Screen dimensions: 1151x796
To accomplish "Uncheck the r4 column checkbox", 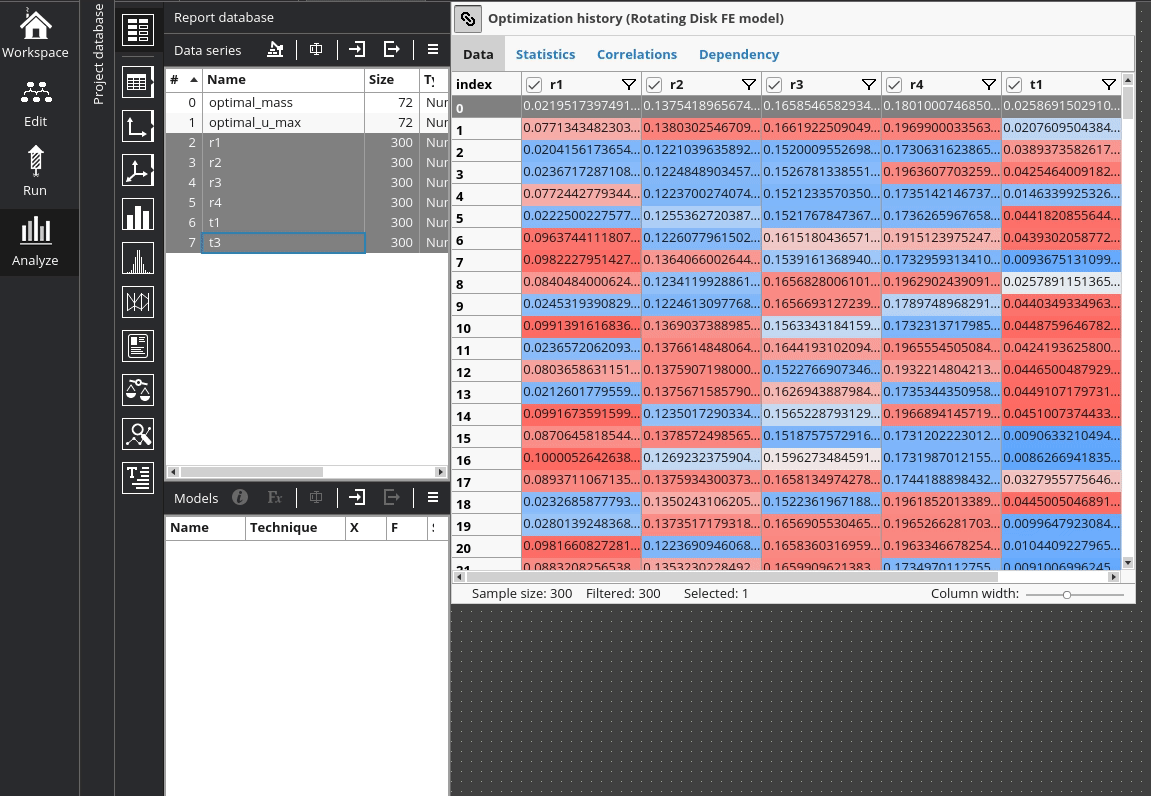I will coord(893,85).
